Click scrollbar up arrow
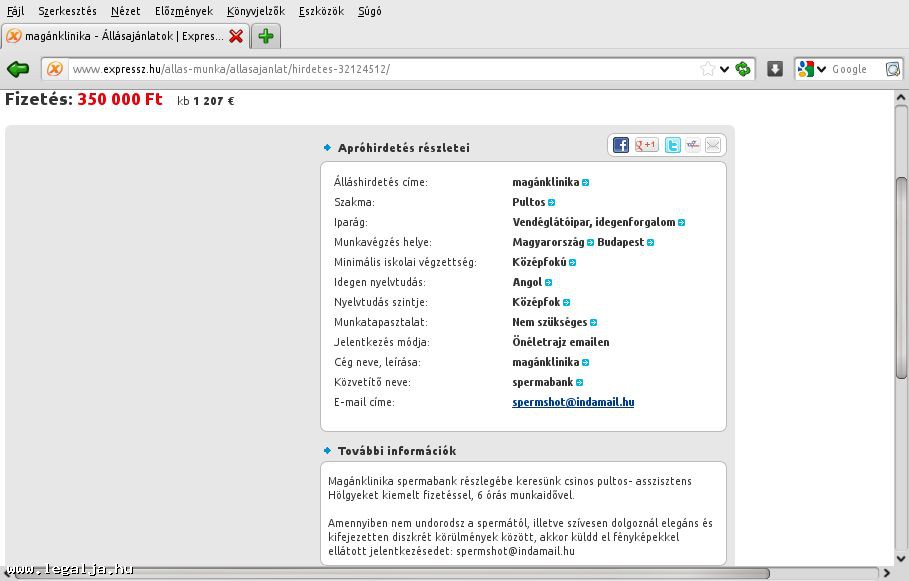The height and width of the screenshot is (581, 909). 901,97
